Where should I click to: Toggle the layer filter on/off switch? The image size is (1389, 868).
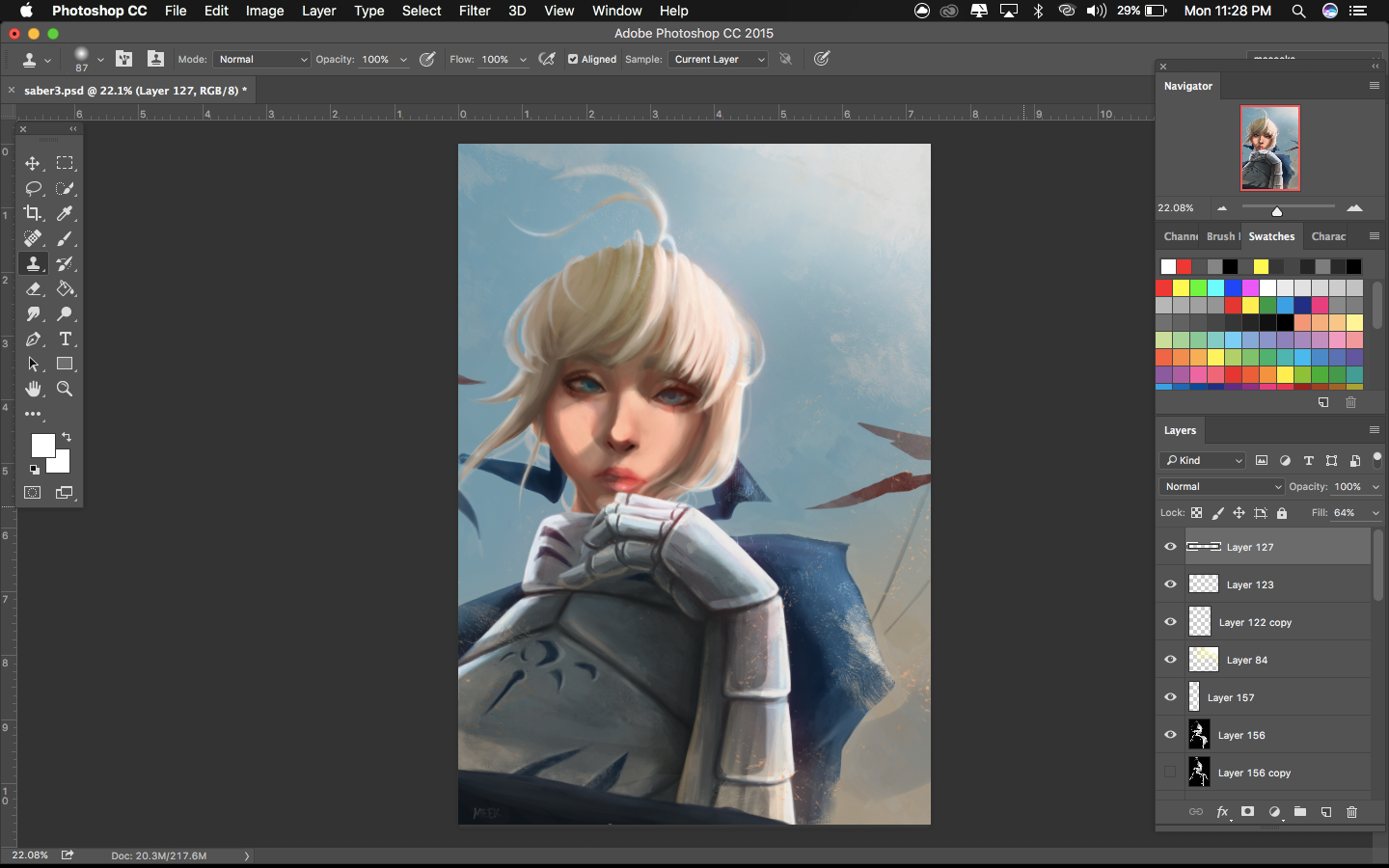pyautogui.click(x=1377, y=460)
